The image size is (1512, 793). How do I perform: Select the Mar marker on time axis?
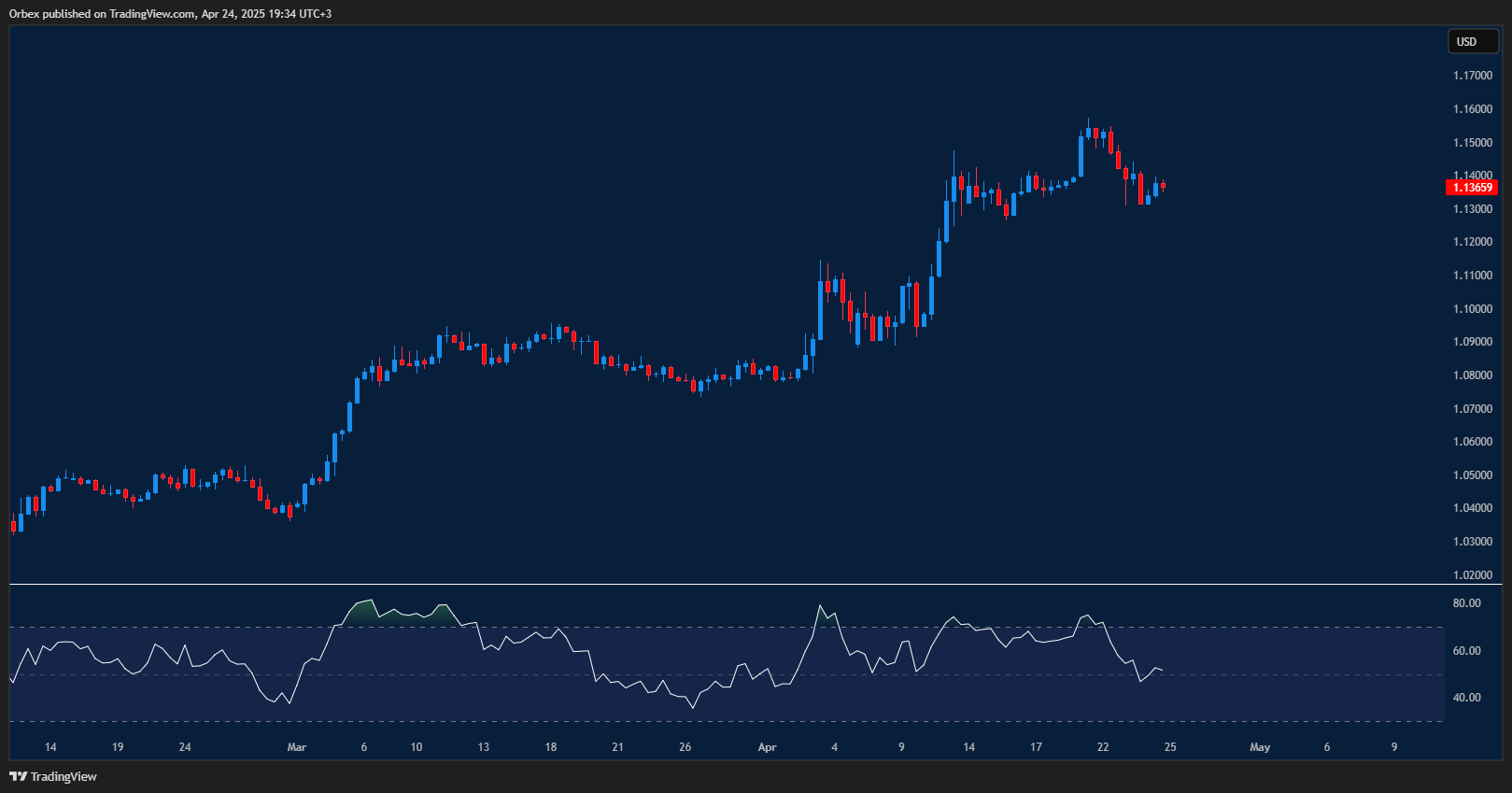tap(296, 747)
